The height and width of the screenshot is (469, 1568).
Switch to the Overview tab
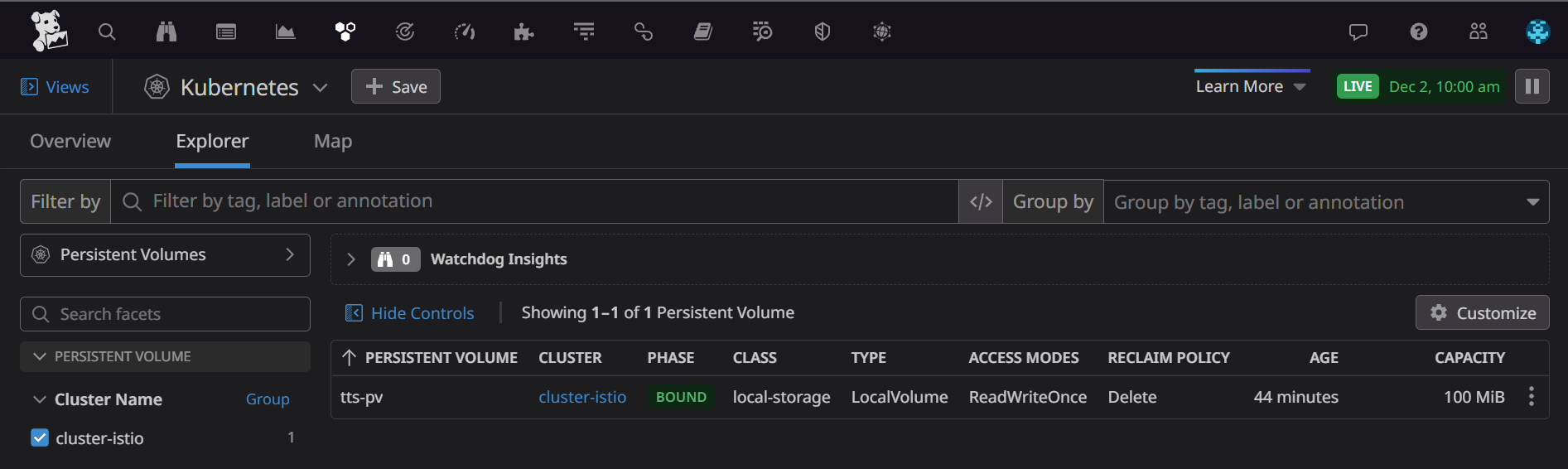(70, 141)
